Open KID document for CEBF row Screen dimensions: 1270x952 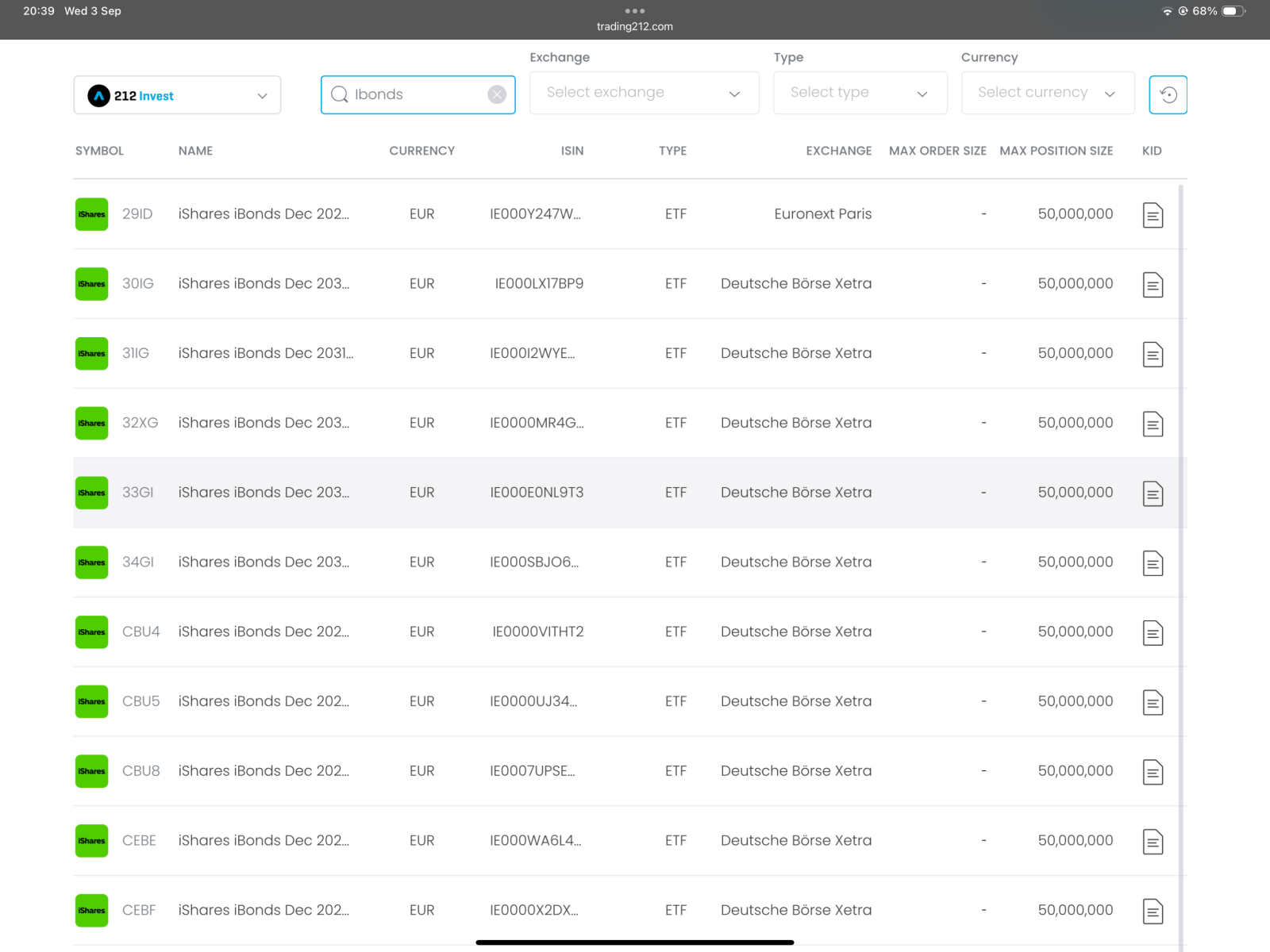pyautogui.click(x=1153, y=912)
